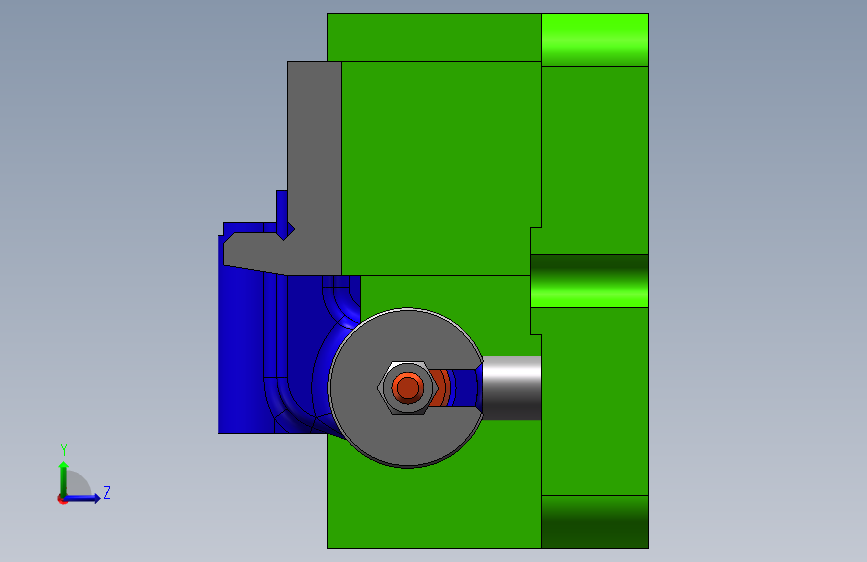Select the gray L-shaped bracket
The height and width of the screenshot is (562, 867).
click(x=314, y=166)
